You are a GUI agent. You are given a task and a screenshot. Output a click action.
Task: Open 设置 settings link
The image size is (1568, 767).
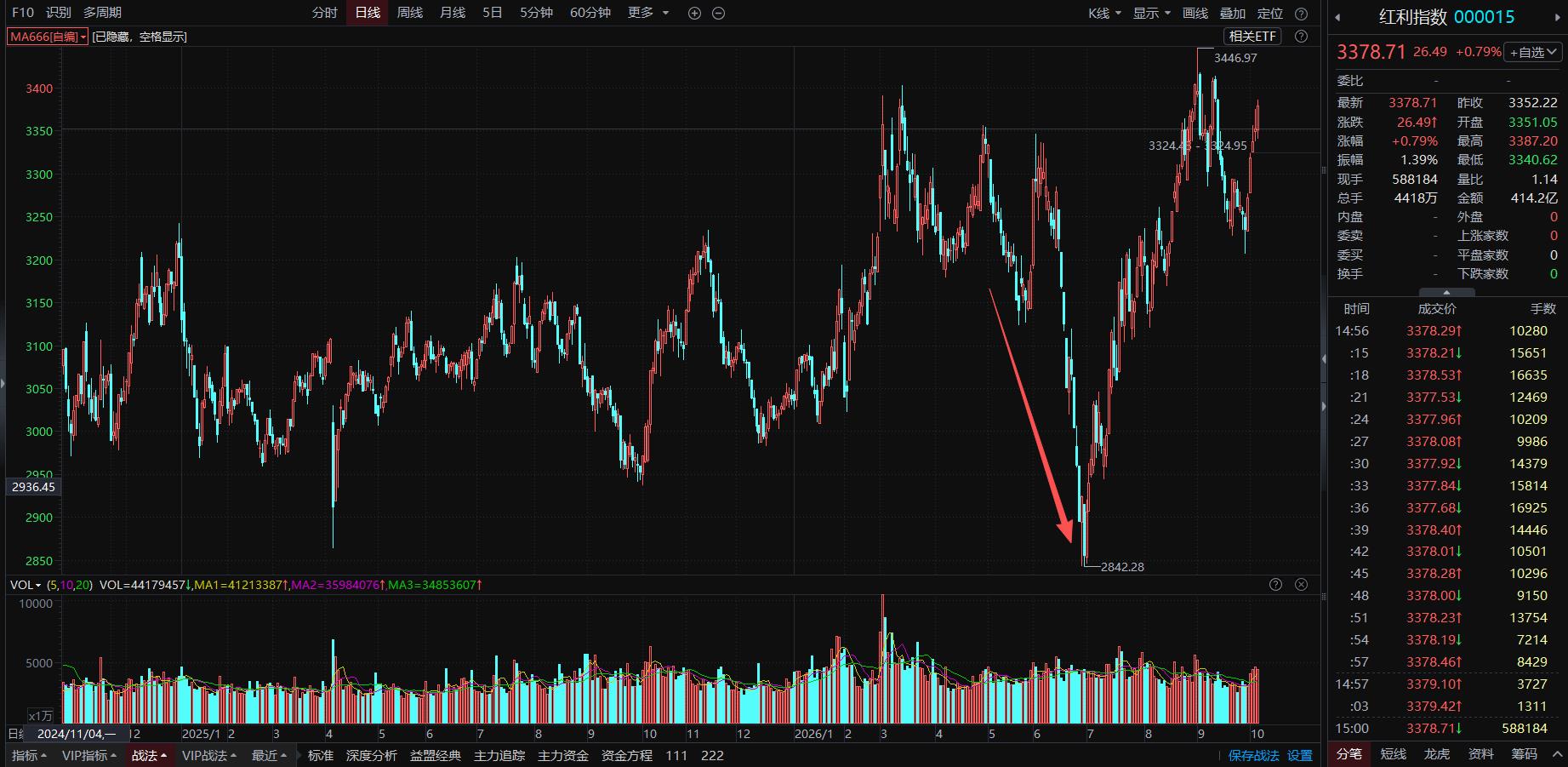[x=1300, y=755]
